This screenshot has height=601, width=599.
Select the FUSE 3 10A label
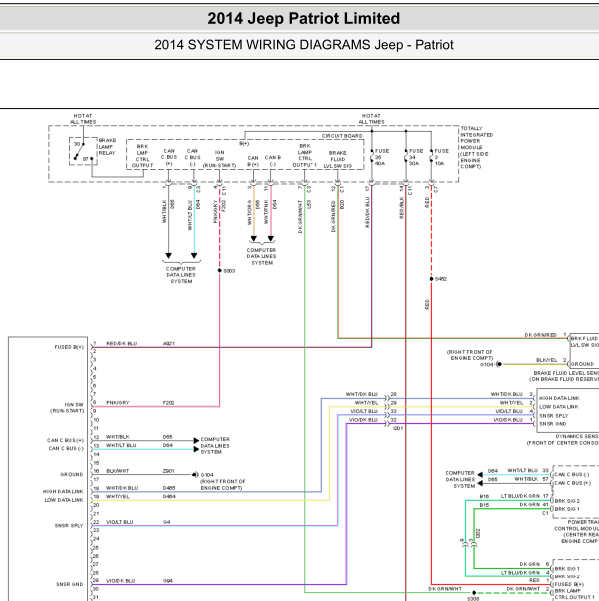tap(441, 157)
